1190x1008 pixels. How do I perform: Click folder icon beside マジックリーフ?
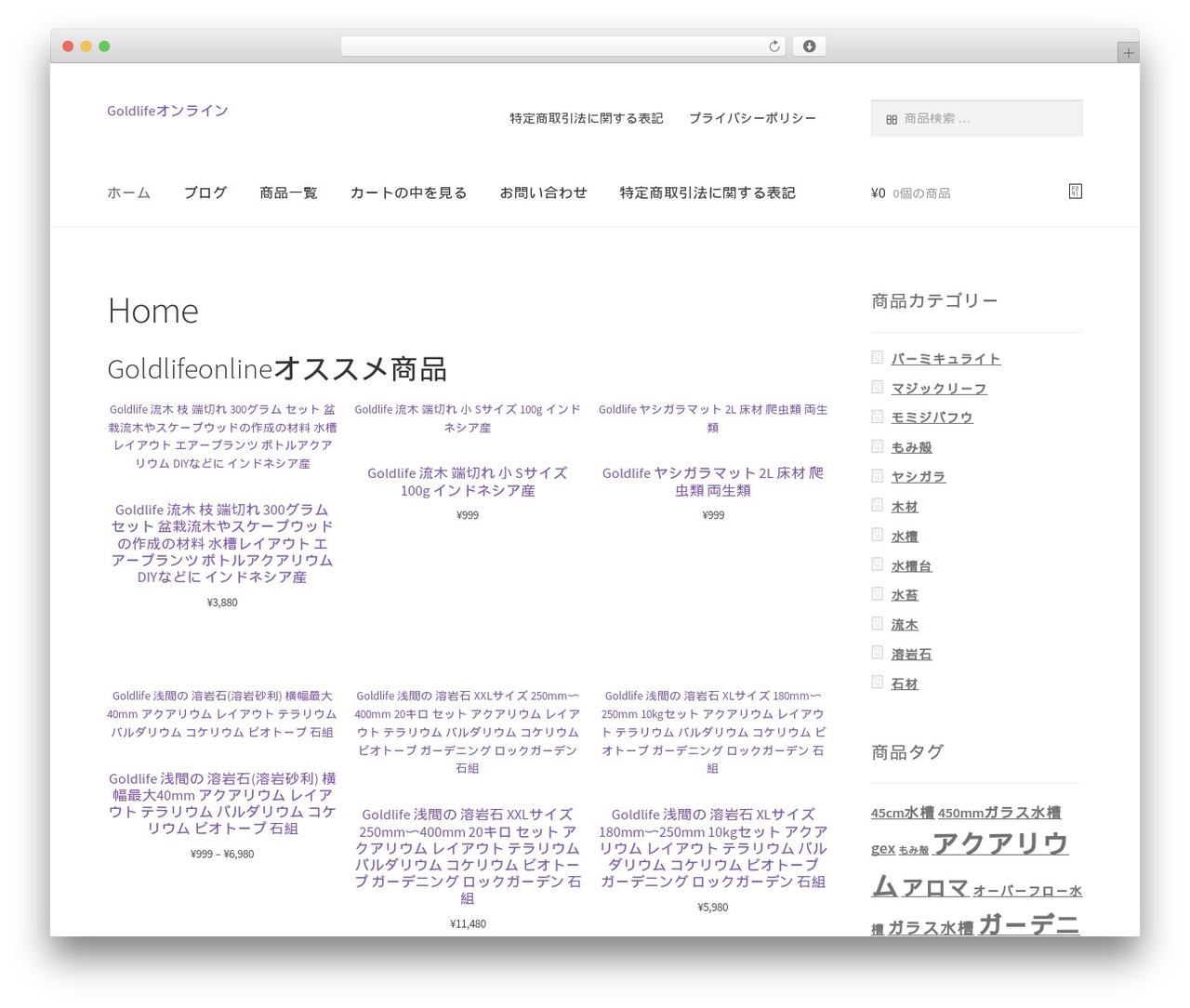(x=877, y=387)
